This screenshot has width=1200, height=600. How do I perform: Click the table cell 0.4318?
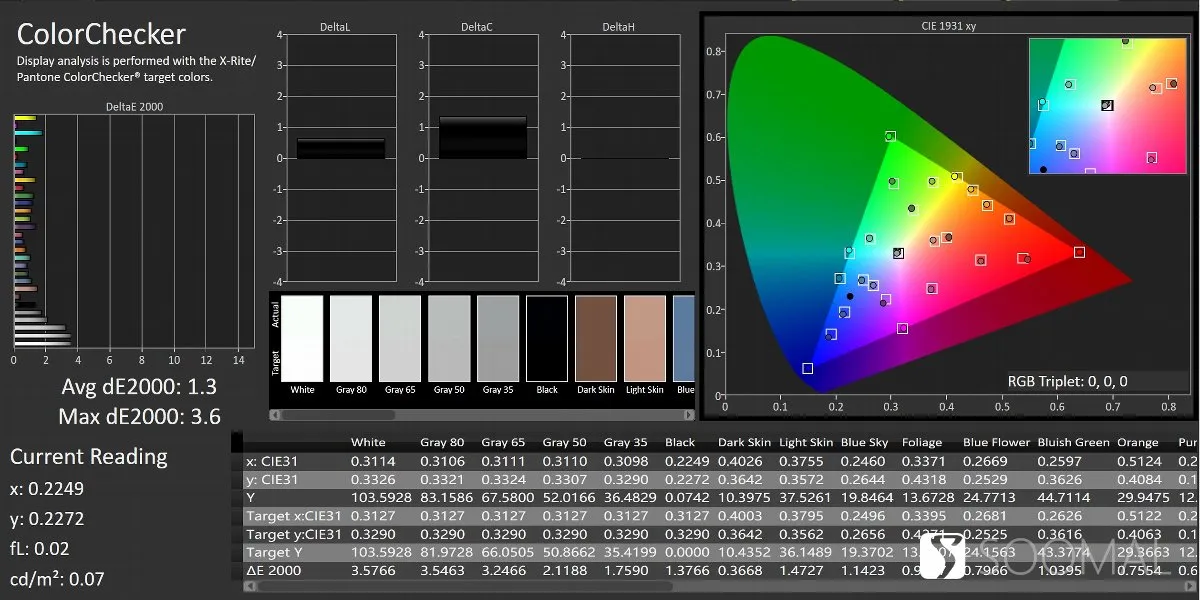[x=922, y=479]
